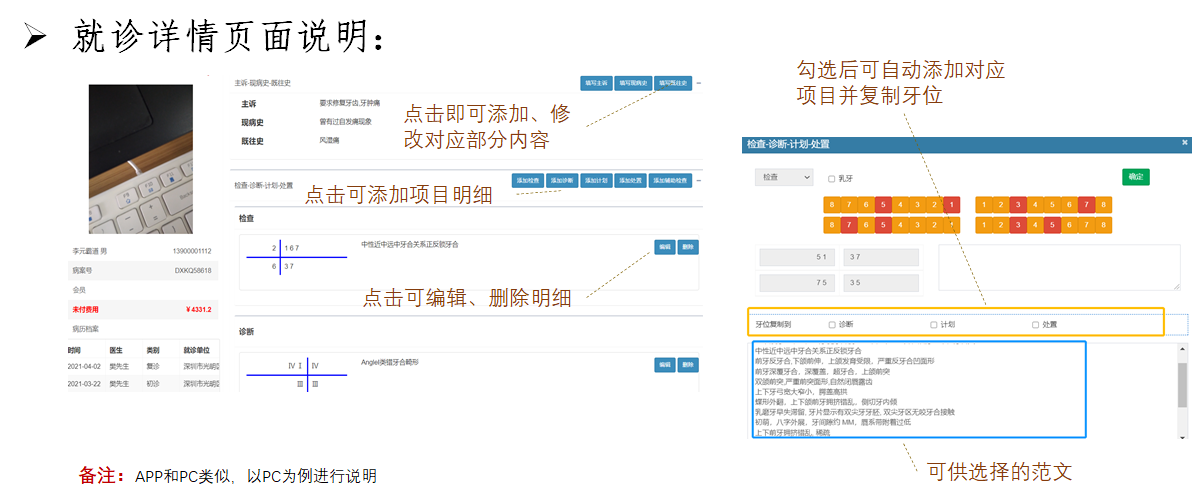Collapse the 主诉-现病史-既往史 section with the minus icon

699,82
